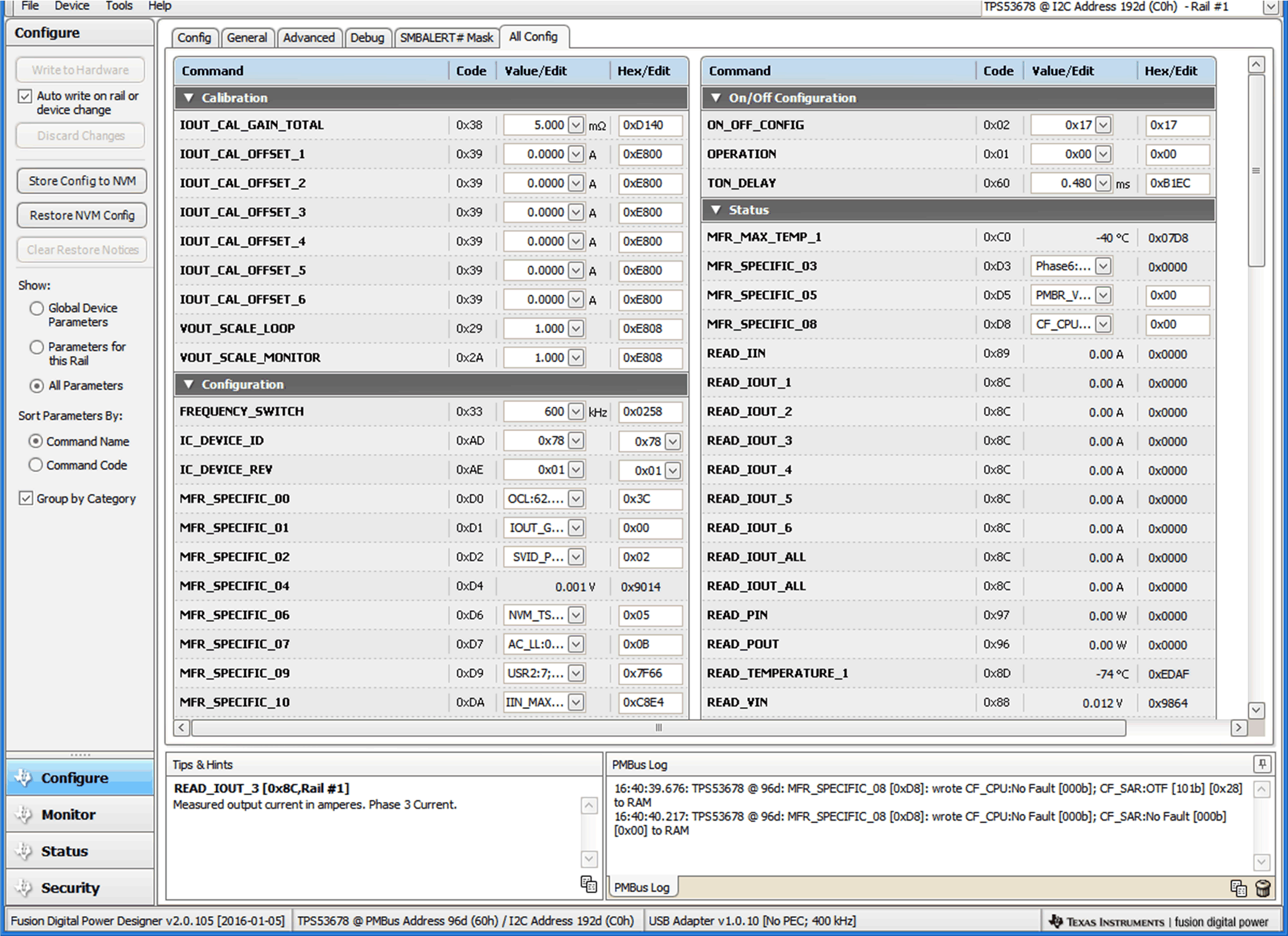The image size is (1288, 936).
Task: Toggle Auto write on rail or device change
Action: pyautogui.click(x=25, y=96)
